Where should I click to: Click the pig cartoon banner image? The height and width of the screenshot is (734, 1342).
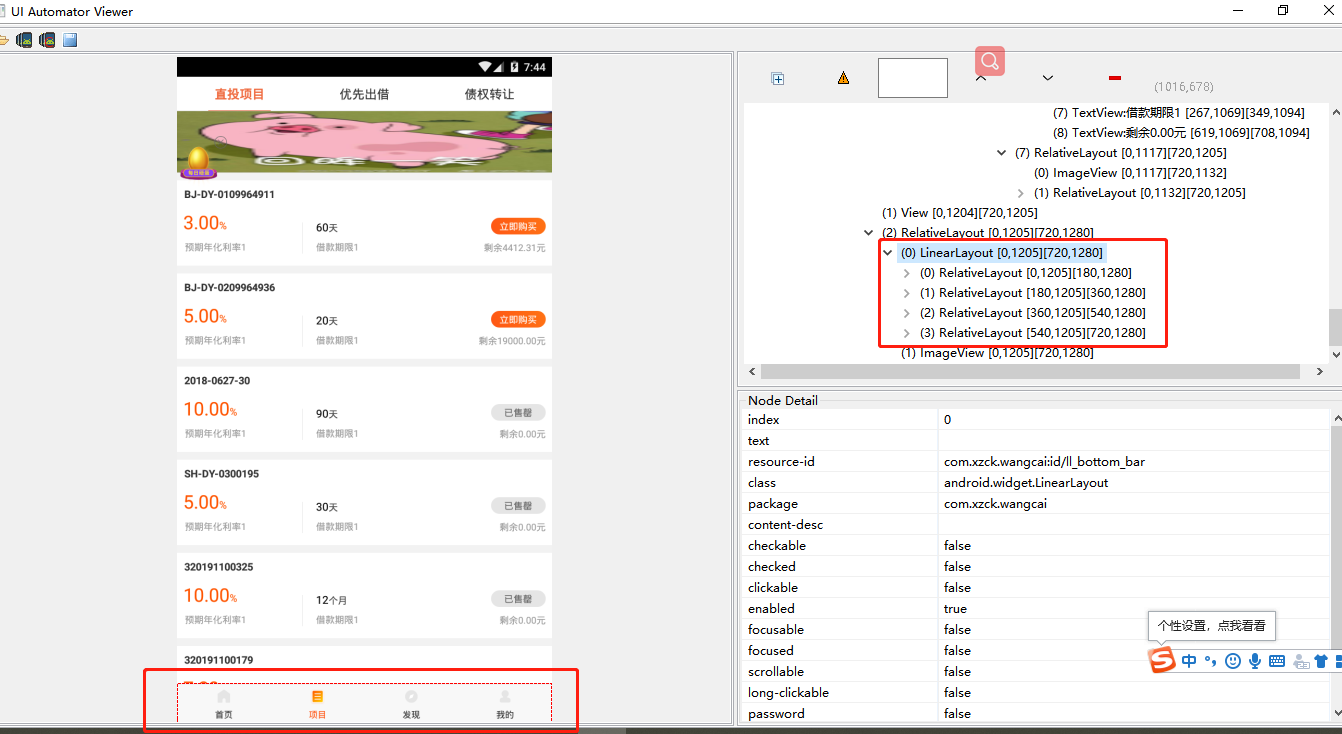pos(364,143)
